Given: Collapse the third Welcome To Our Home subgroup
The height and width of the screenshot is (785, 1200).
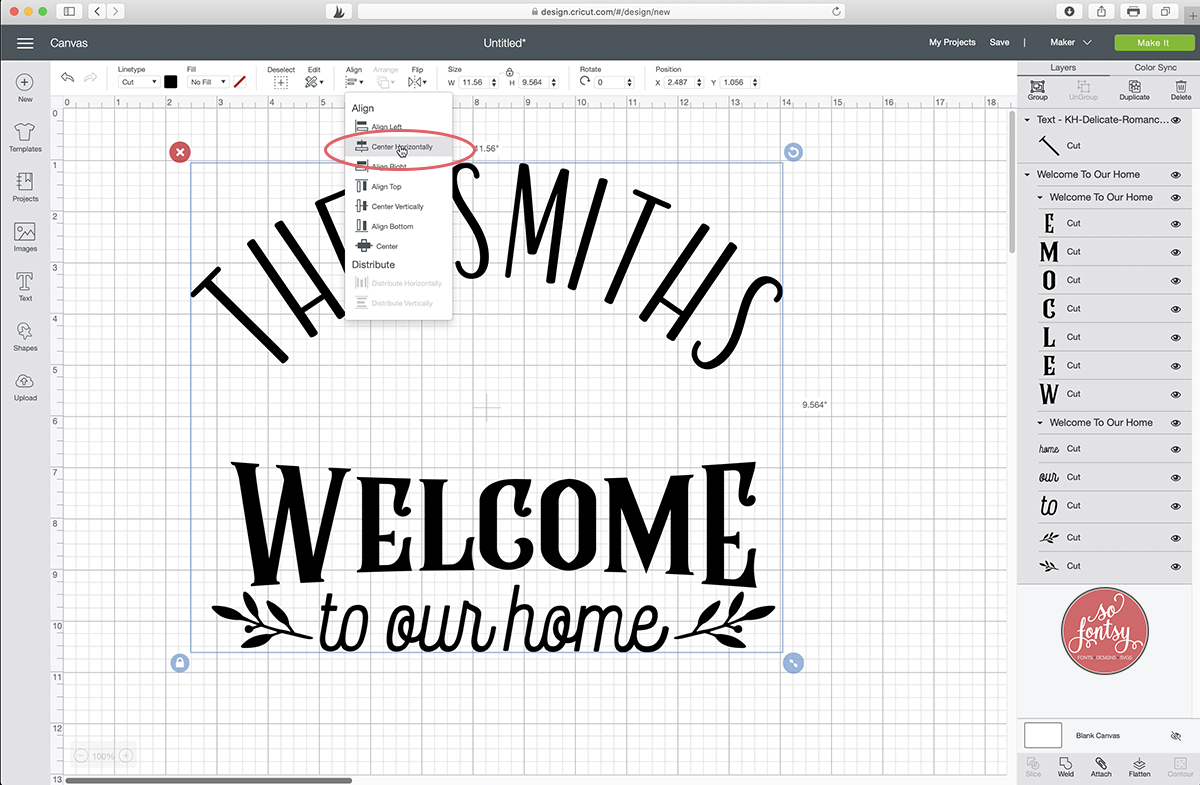Looking at the screenshot, I should (x=1040, y=423).
